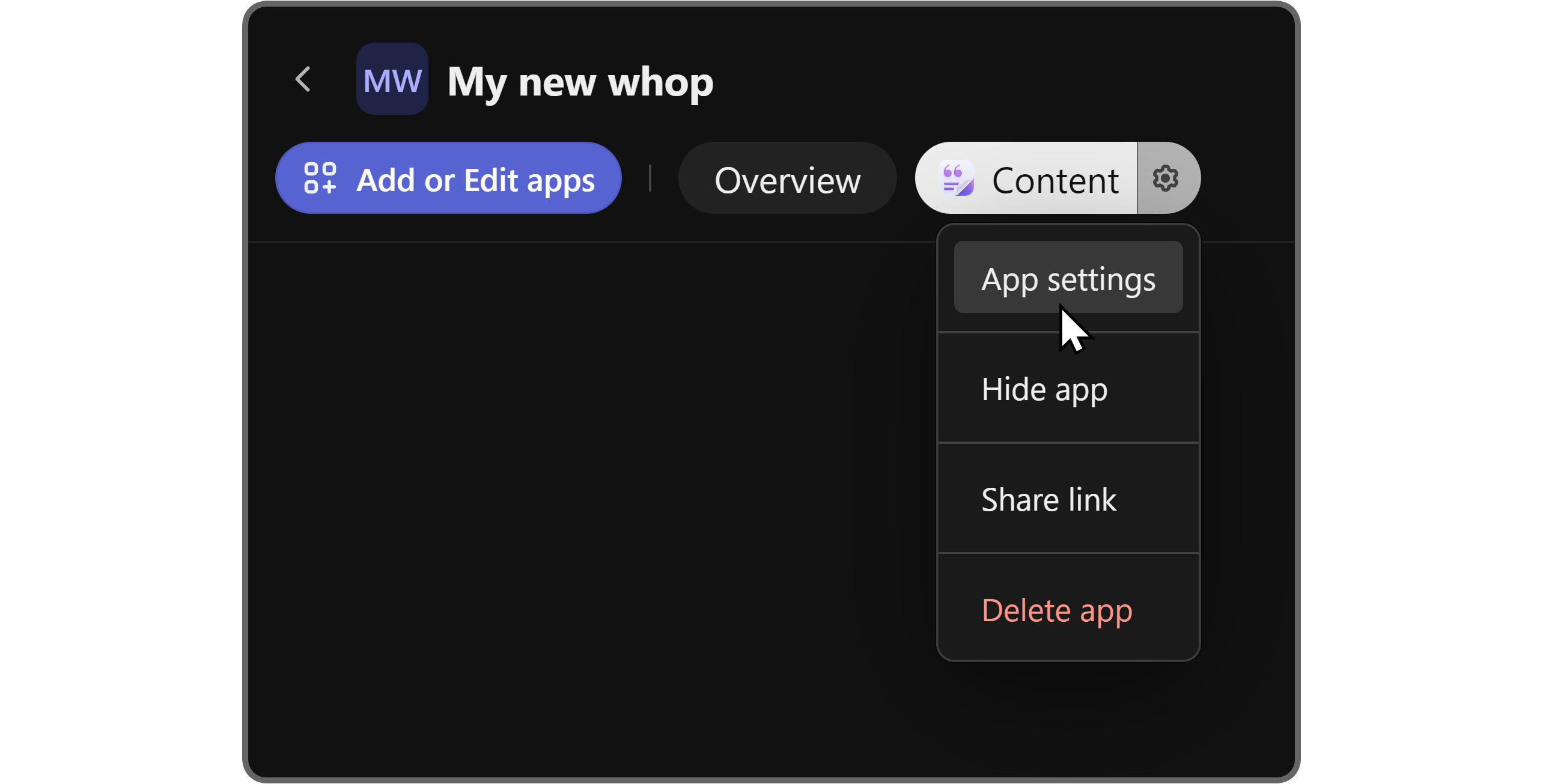Click the divider between Add apps and Overview
Image resolution: width=1543 pixels, height=784 pixels.
(x=651, y=177)
